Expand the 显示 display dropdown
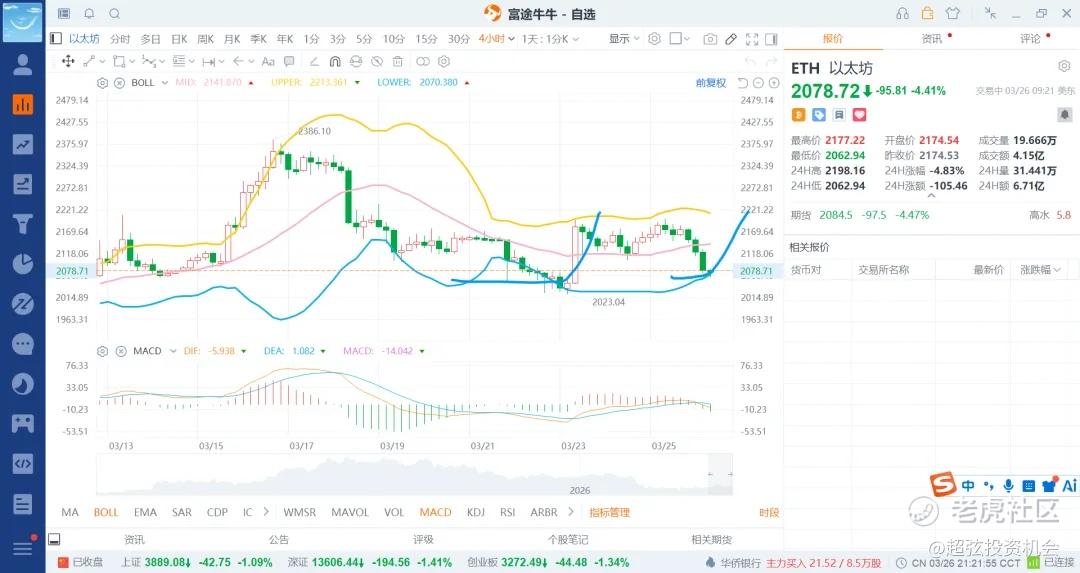 [x=625, y=39]
